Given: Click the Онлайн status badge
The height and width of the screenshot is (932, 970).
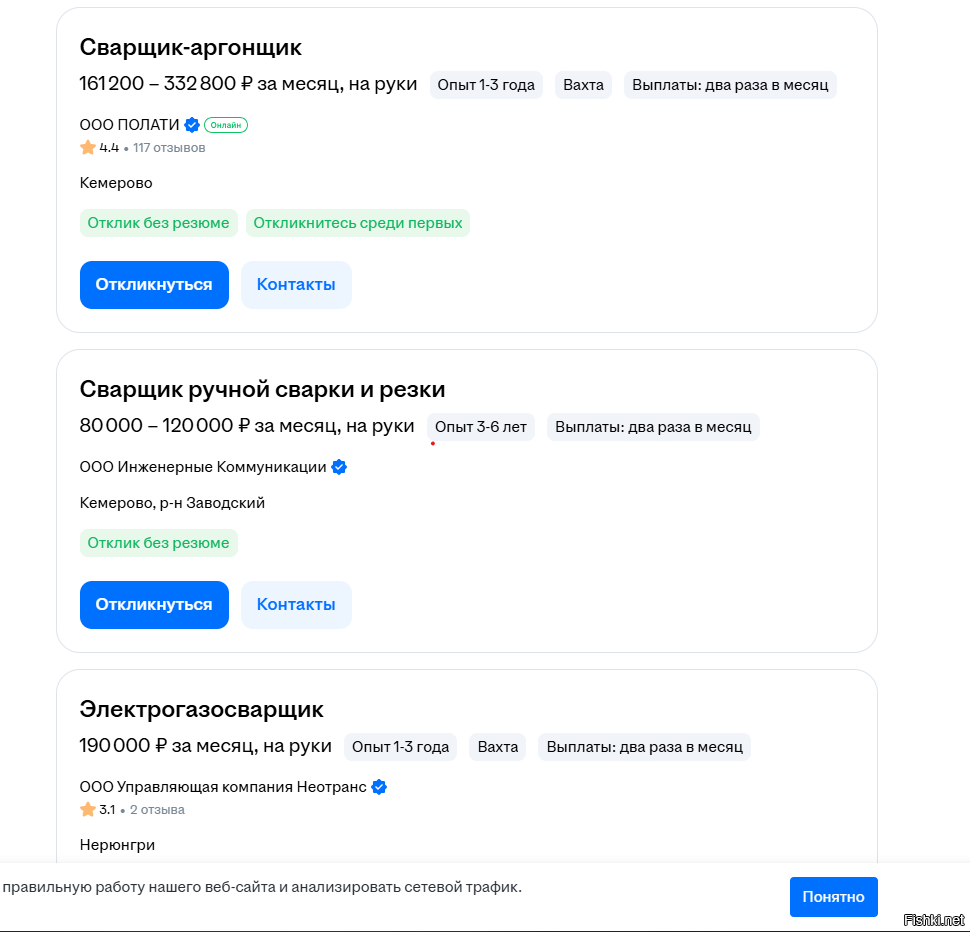Looking at the screenshot, I should (226, 125).
